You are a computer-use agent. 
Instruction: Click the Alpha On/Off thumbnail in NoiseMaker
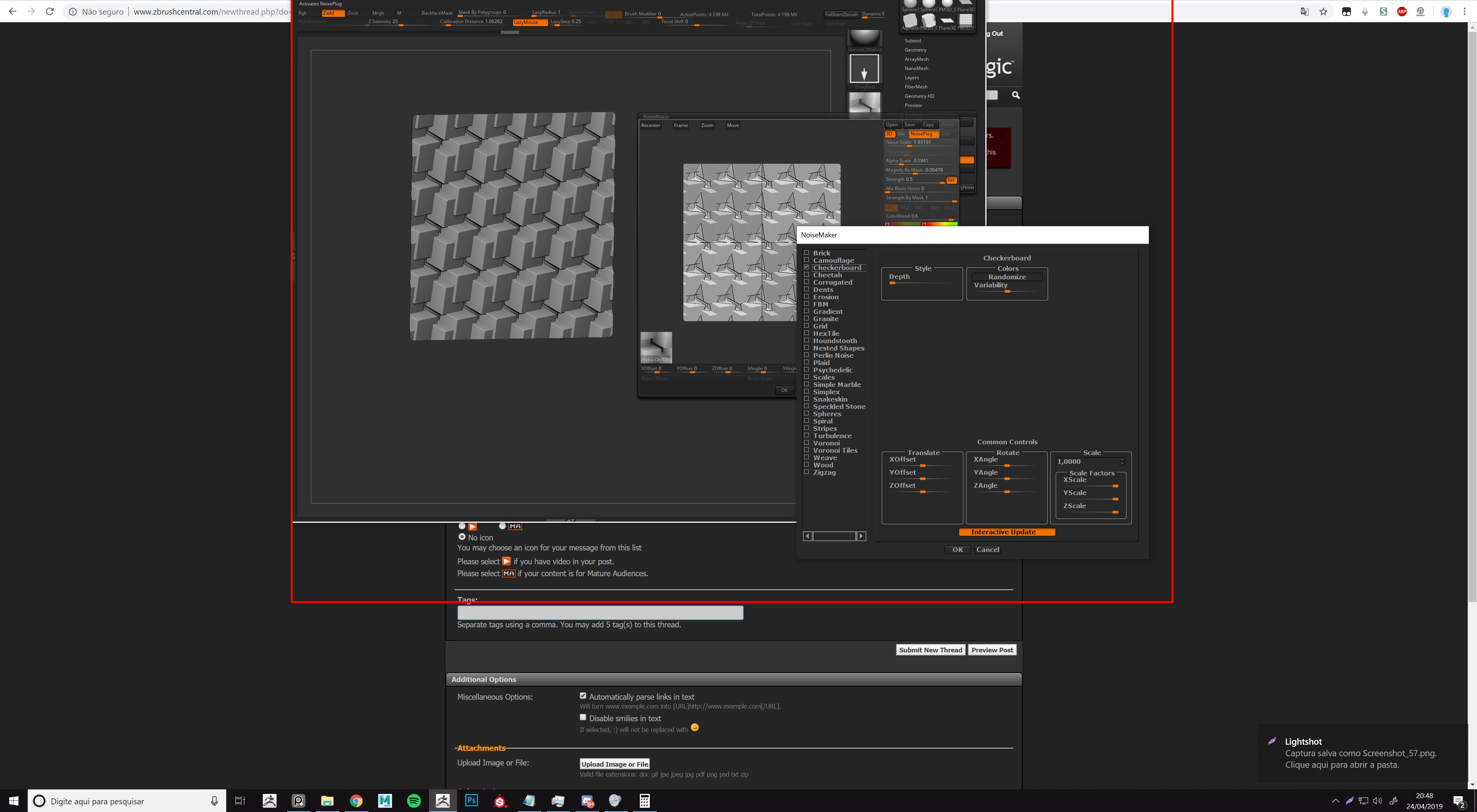(655, 347)
